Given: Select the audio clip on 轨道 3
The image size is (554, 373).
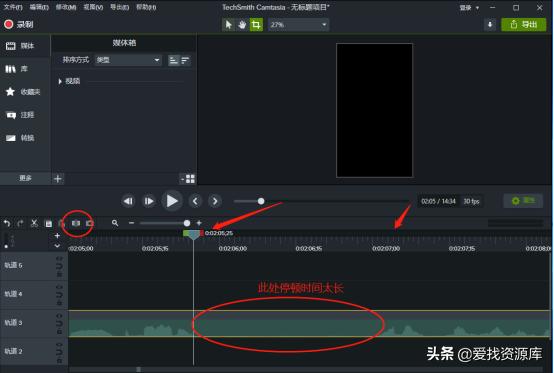Looking at the screenshot, I should [x=309, y=324].
